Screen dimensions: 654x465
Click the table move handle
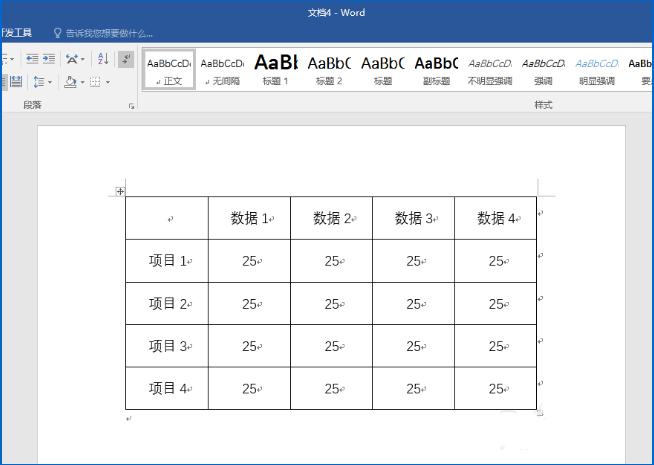click(x=120, y=191)
